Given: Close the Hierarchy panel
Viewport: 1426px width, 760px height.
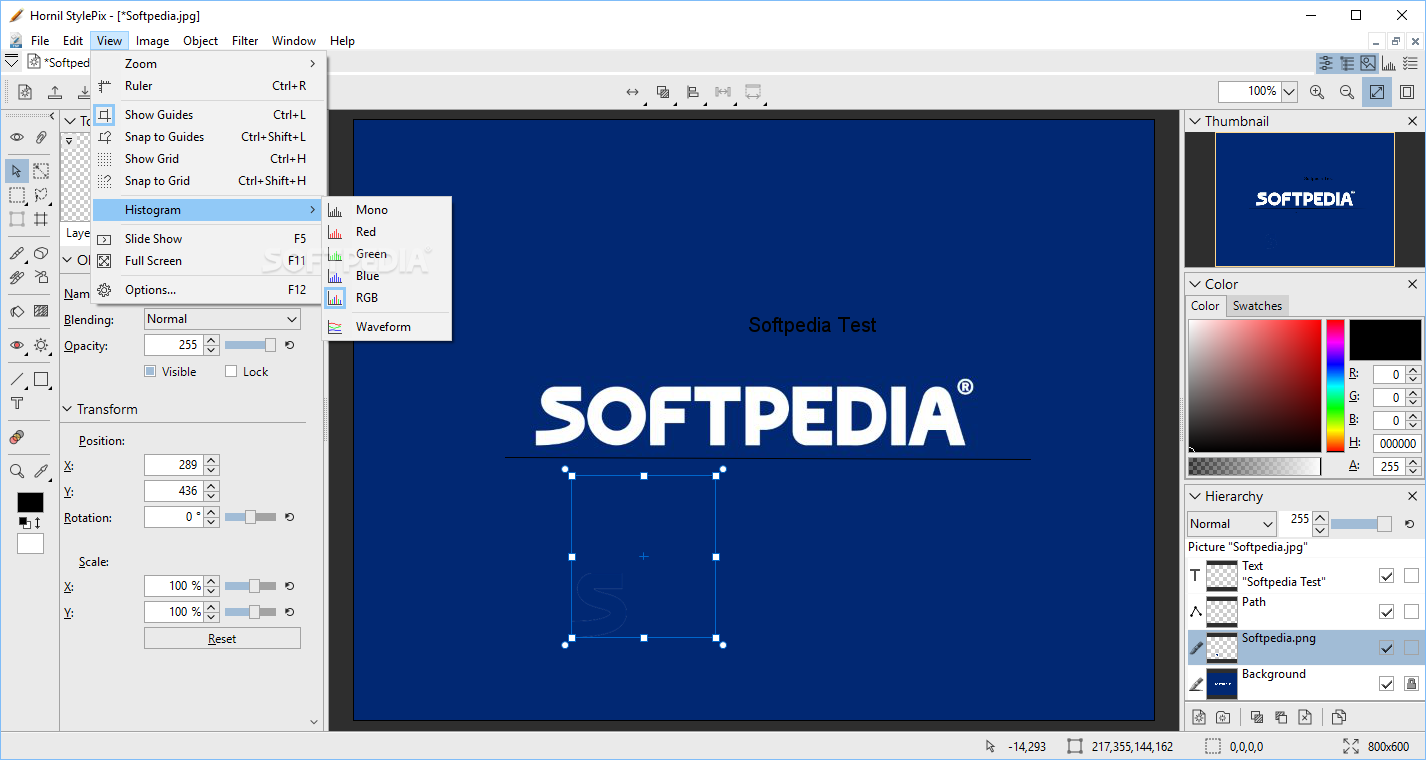Looking at the screenshot, I should pos(1413,496).
